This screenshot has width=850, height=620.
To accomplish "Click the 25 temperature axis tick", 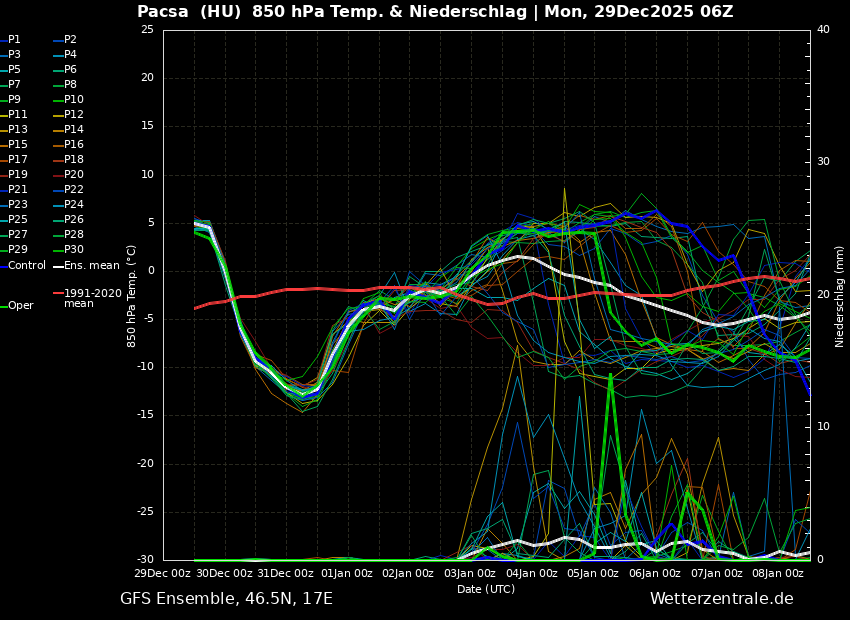I will pyautogui.click(x=147, y=30).
